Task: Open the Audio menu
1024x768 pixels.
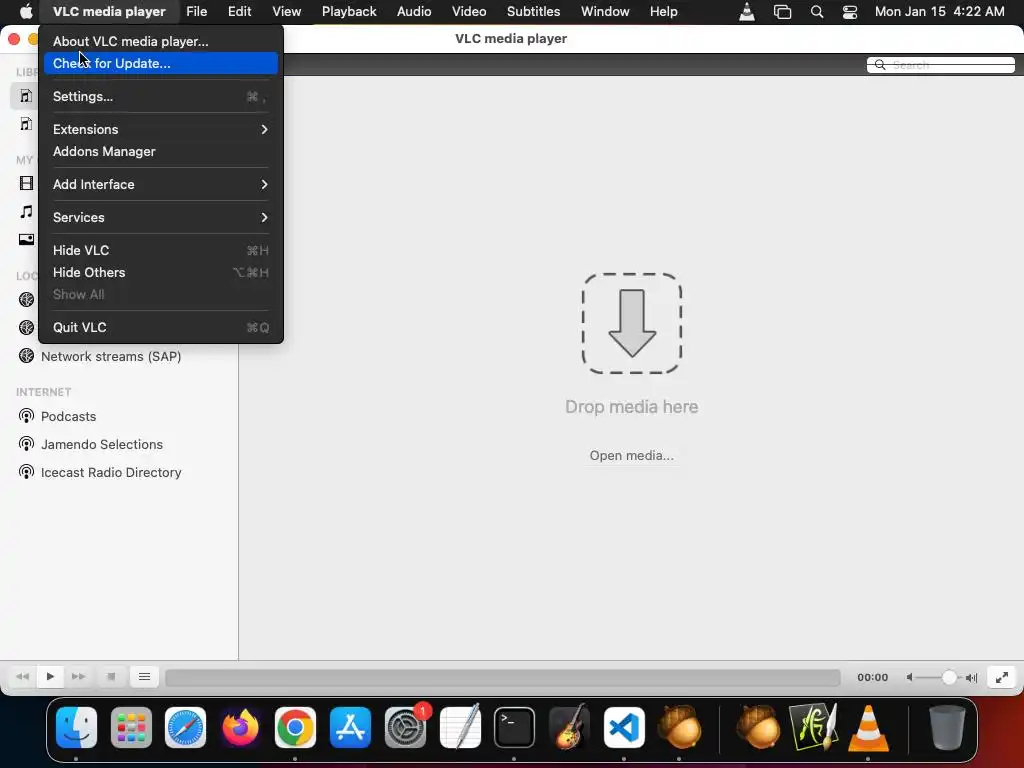Action: pyautogui.click(x=414, y=12)
